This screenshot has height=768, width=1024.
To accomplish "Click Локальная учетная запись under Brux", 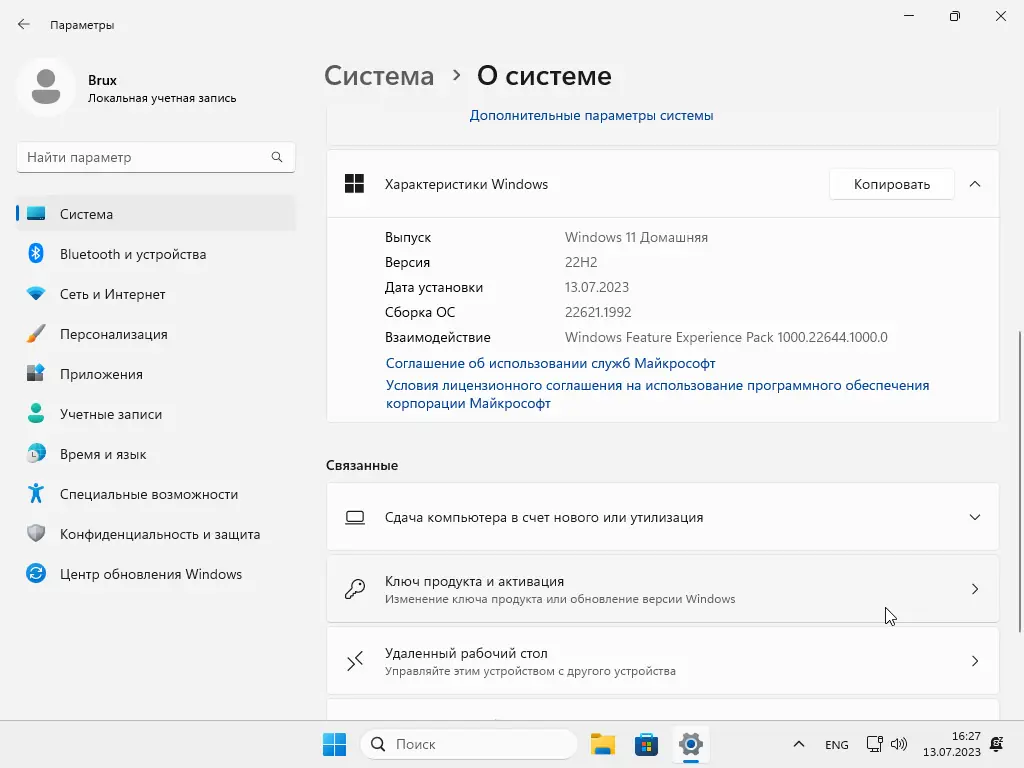I will 162,98.
